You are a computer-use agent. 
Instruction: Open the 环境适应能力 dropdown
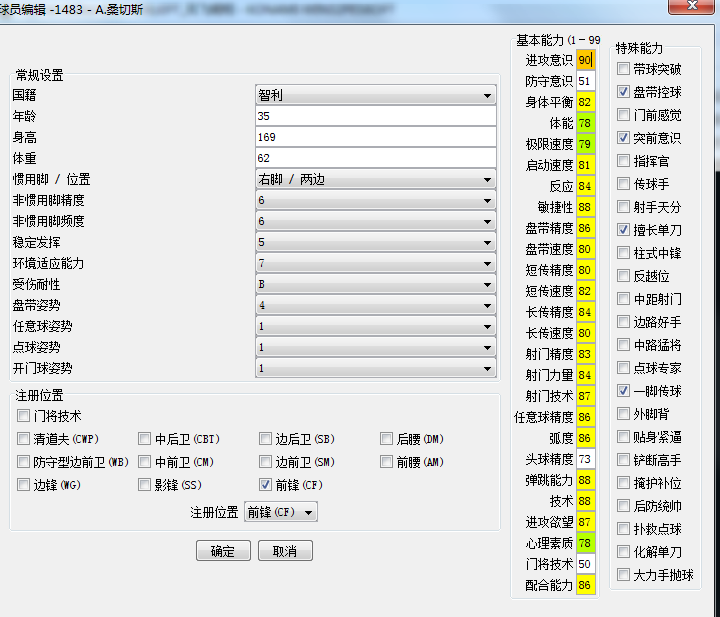coord(376,264)
